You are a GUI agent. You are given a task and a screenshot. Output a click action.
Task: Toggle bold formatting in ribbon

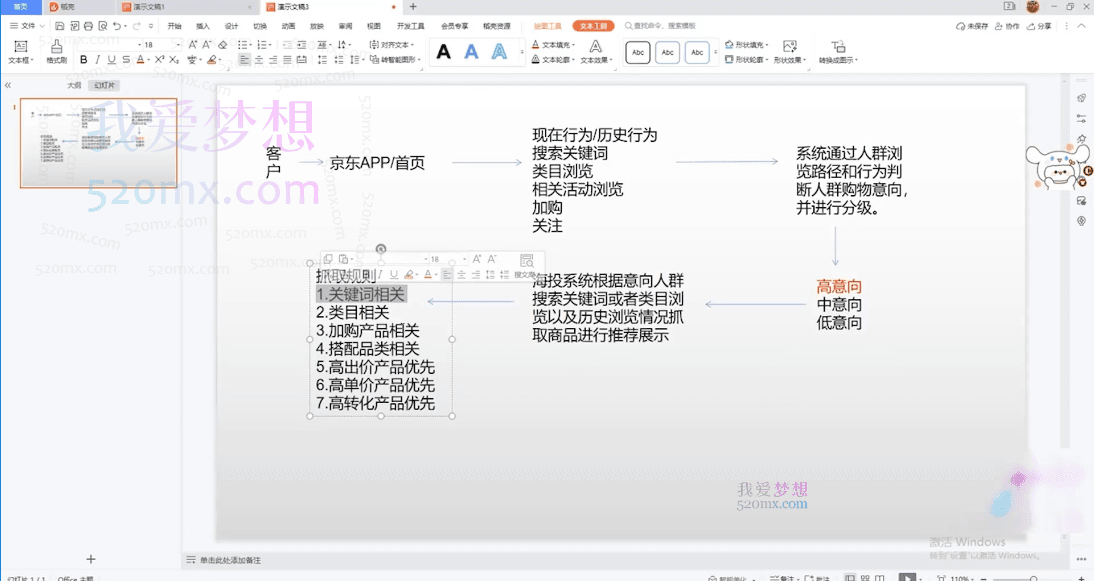84,60
